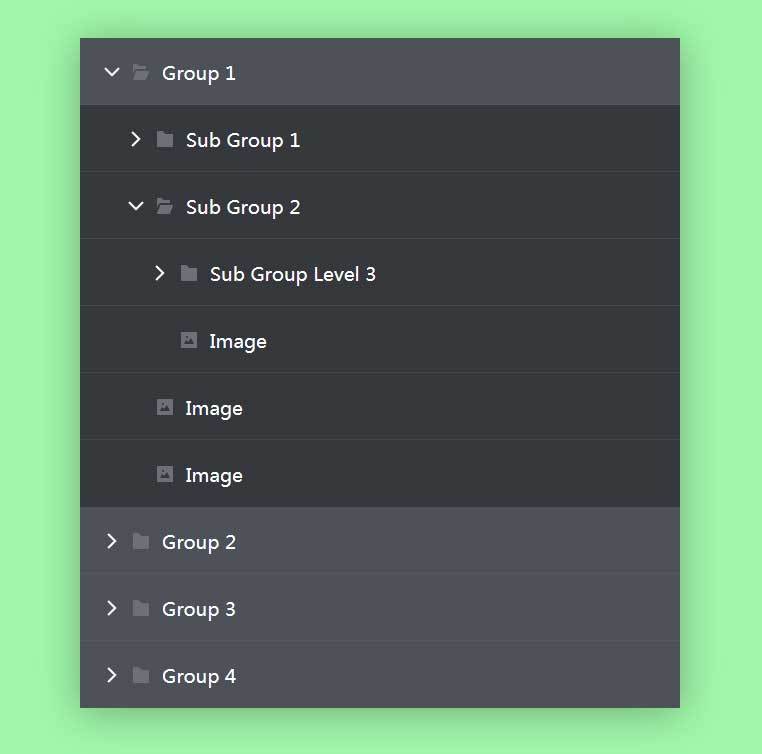Viewport: 762px width, 754px height.
Task: Select the Image label below Sub Group Level 3
Action: click(238, 342)
